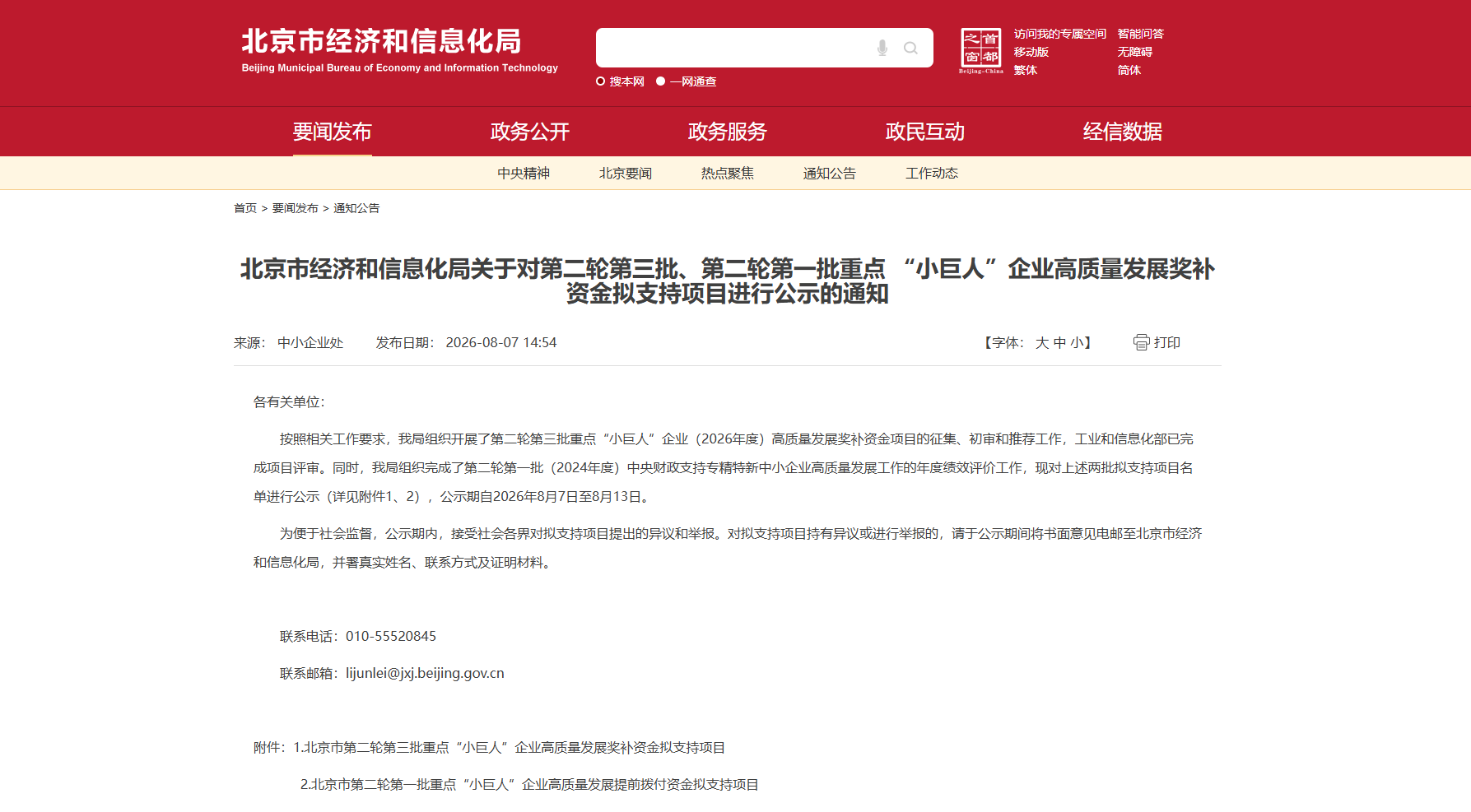Click the source text 中小企业处

pyautogui.click(x=310, y=343)
